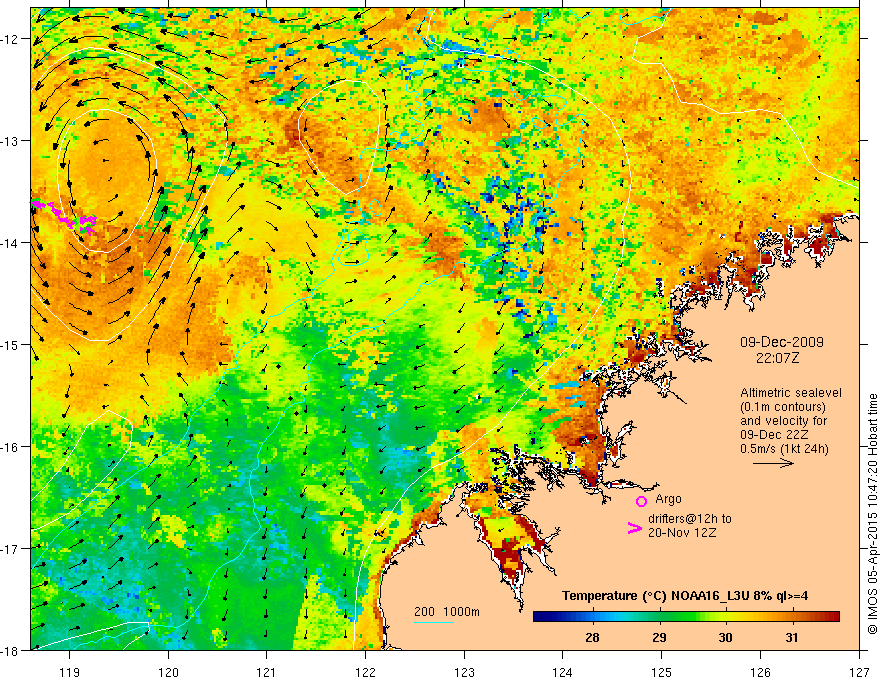Click the latitude axis label '-12'
Viewport: 880px width, 680px height.
tap(11, 38)
